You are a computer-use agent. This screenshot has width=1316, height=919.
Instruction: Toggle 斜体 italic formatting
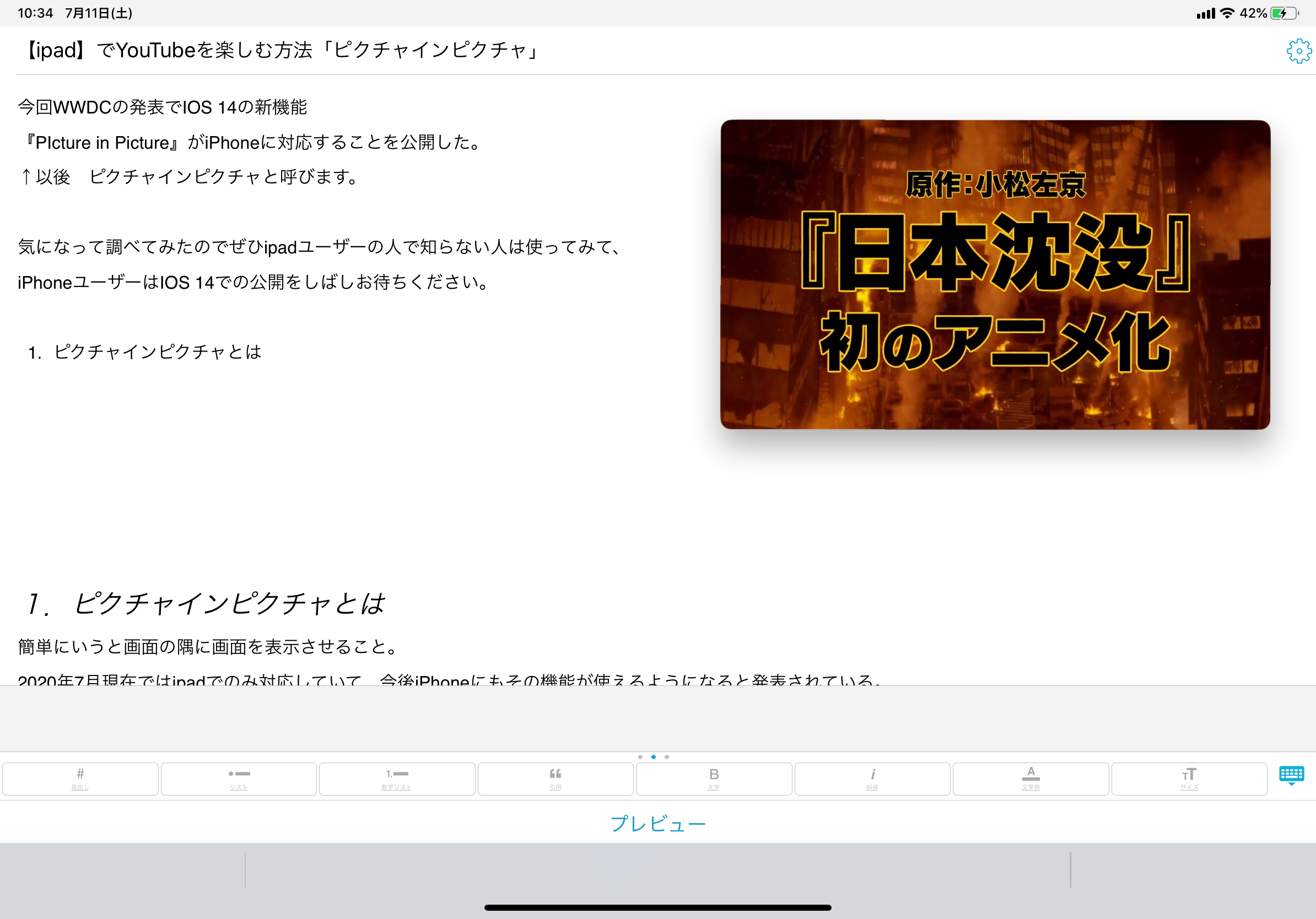[872, 779]
